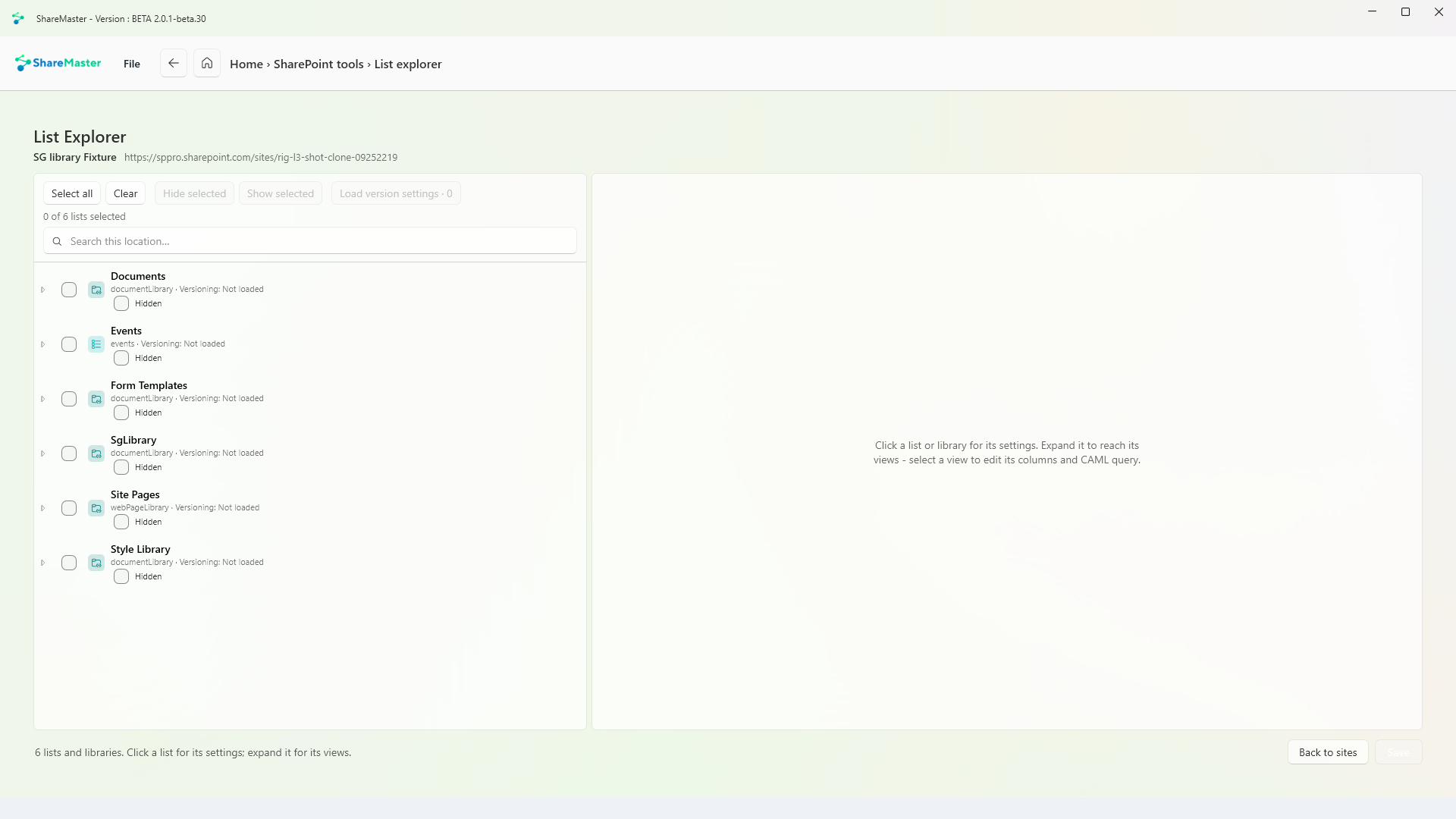Open the Site Pages list row
Image resolution: width=1456 pixels, height=819 pixels.
point(310,508)
